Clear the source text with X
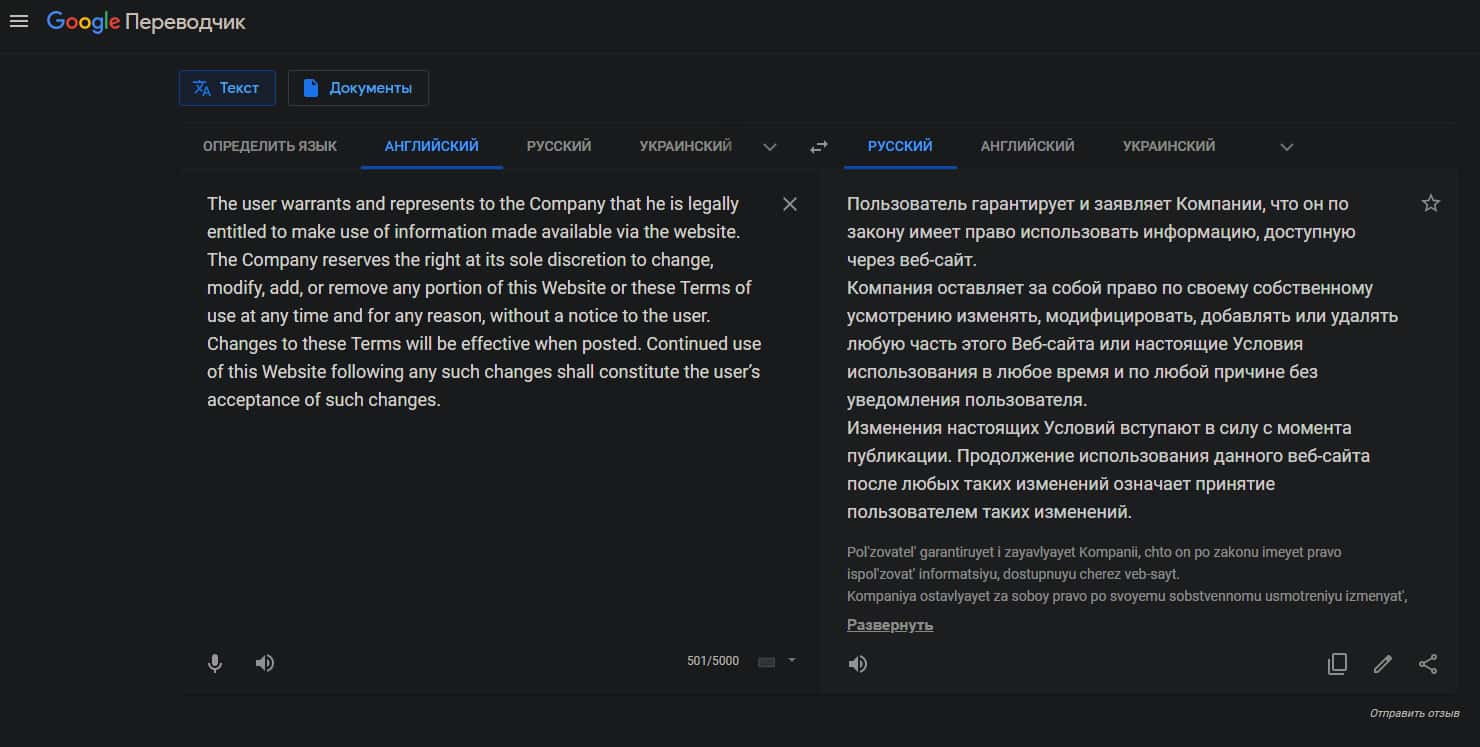 point(790,204)
